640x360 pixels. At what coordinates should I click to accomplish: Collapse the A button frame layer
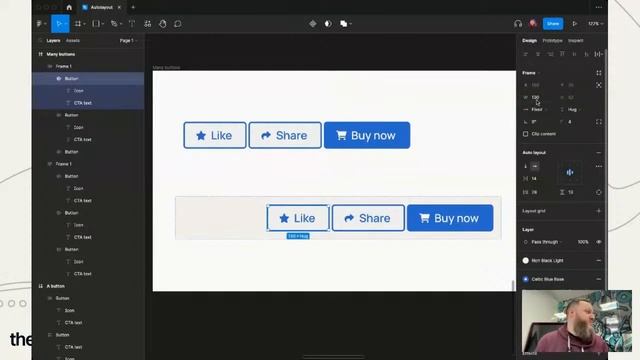40,286
